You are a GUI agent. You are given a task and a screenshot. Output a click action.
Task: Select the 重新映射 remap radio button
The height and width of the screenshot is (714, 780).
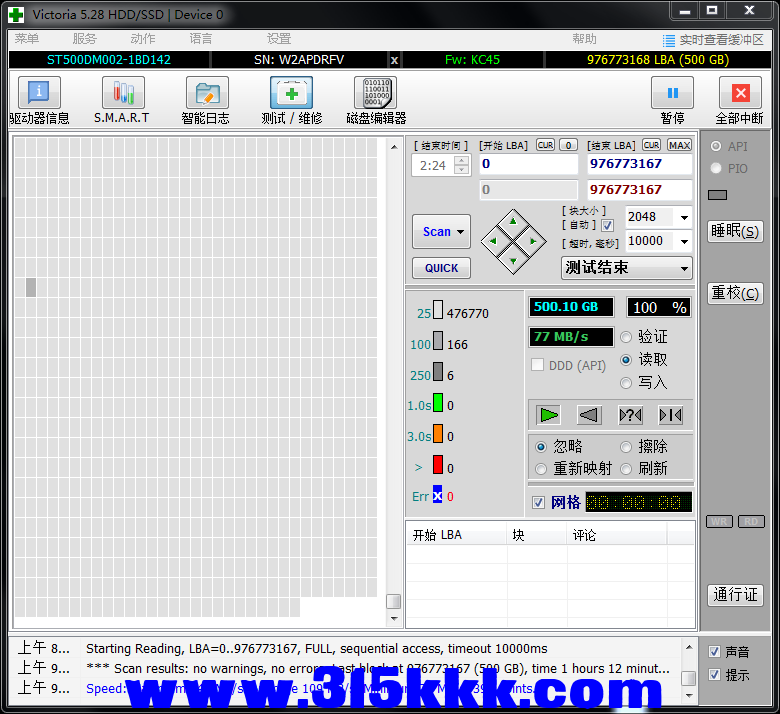(x=541, y=469)
